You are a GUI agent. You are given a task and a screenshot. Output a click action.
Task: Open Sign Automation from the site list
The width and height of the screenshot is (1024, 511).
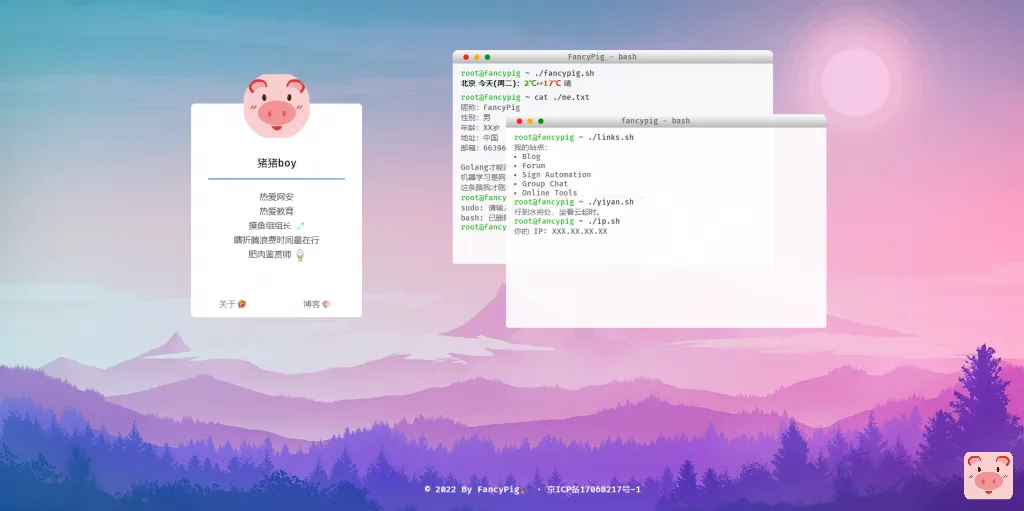(556, 175)
